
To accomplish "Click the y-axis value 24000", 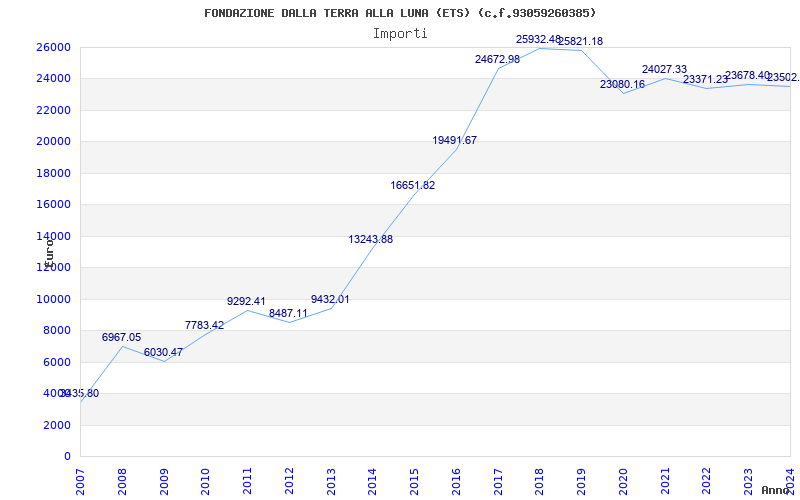I will (x=53, y=79).
